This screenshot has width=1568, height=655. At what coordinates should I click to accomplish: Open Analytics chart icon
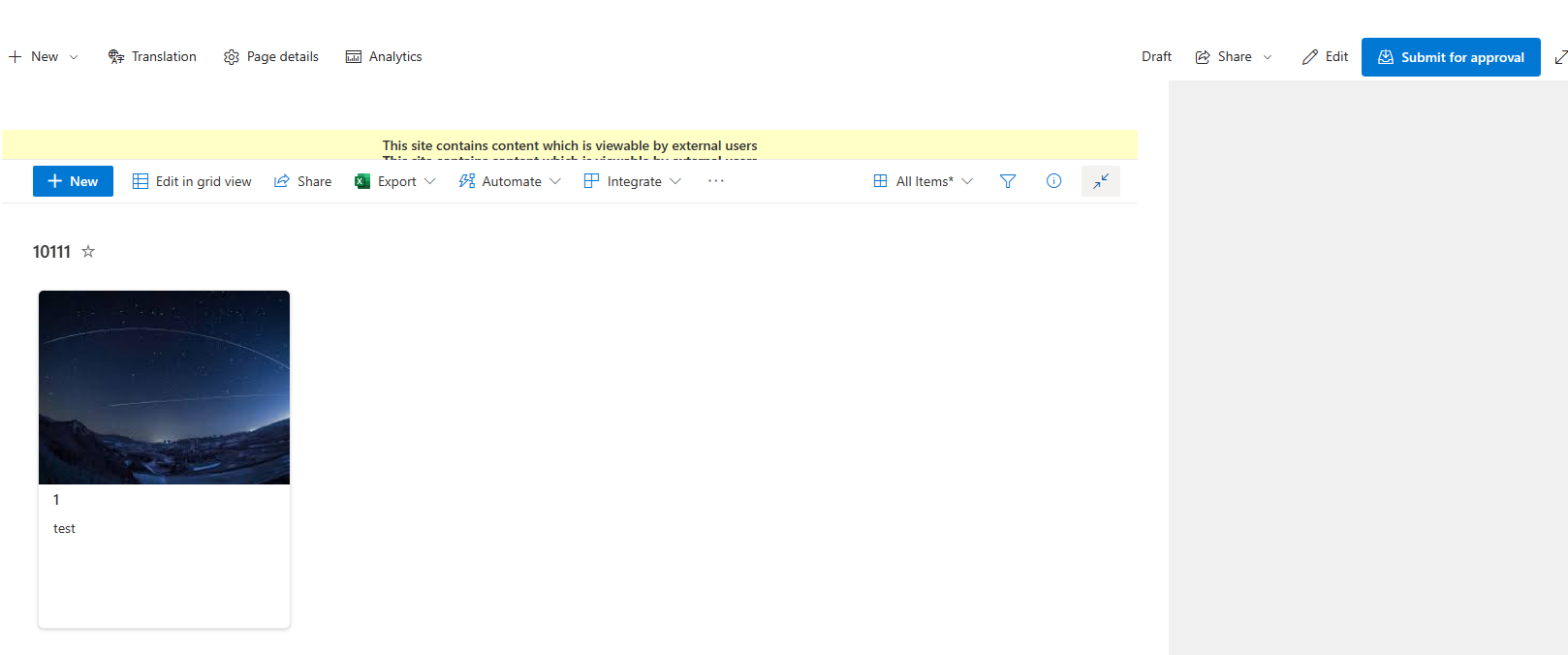coord(354,57)
